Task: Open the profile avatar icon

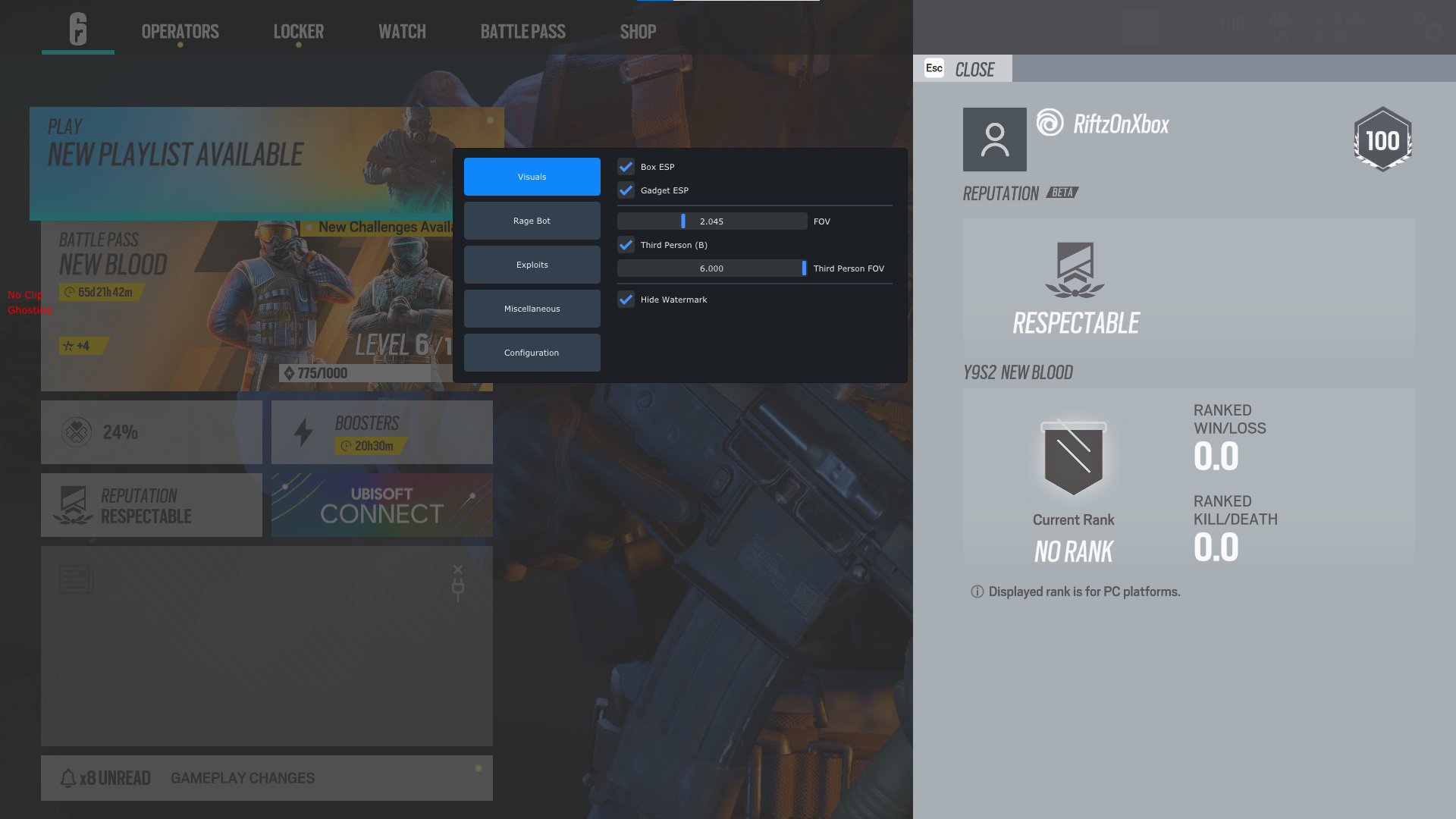Action: (994, 140)
